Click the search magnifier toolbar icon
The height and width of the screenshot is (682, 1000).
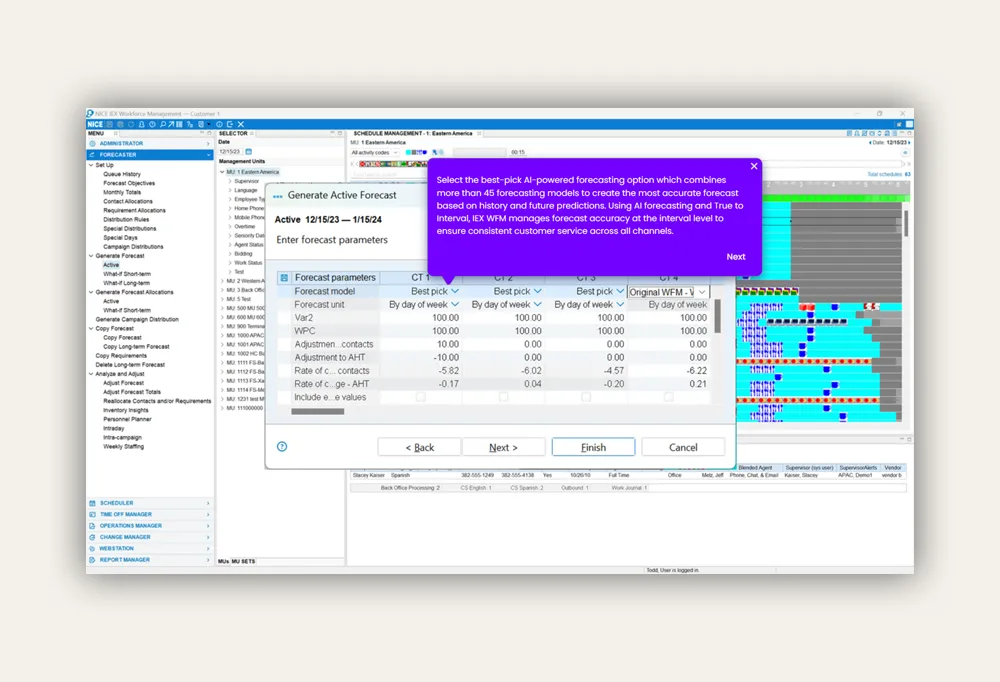(163, 124)
